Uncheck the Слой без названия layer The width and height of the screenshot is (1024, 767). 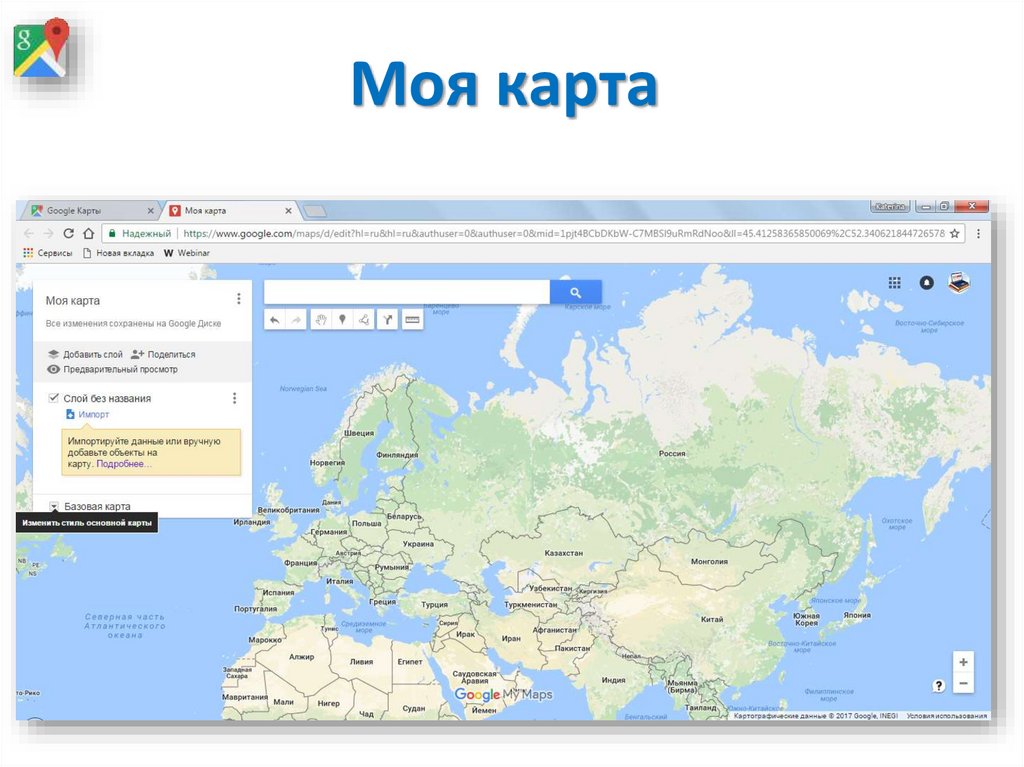tap(54, 398)
